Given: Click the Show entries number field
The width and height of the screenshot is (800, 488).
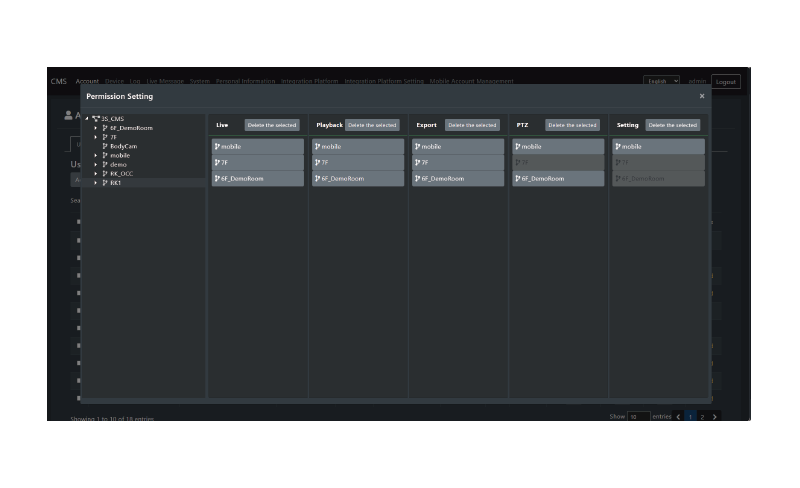Looking at the screenshot, I should click(x=638, y=417).
